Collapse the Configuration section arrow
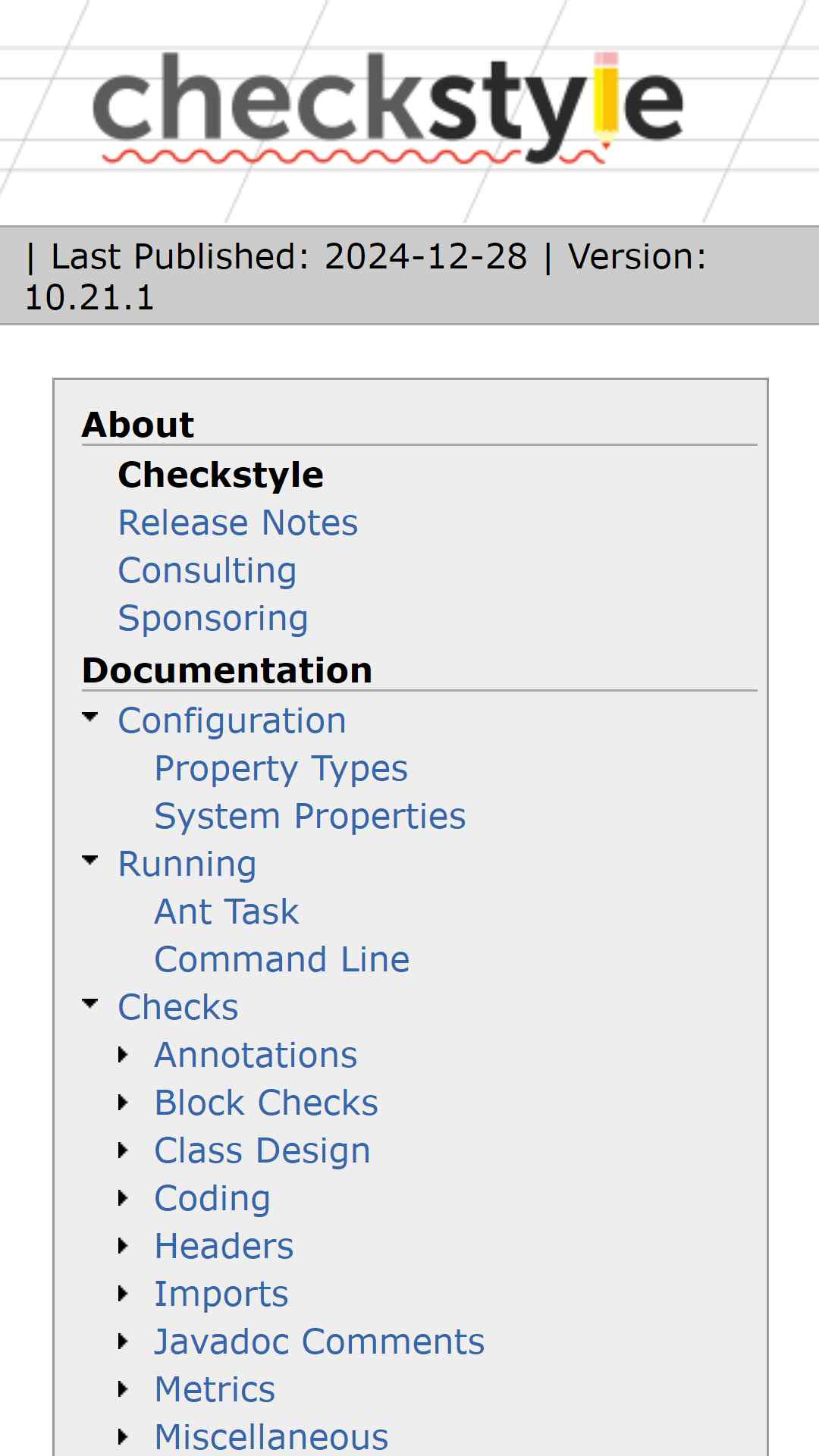819x1456 pixels. tap(90, 717)
